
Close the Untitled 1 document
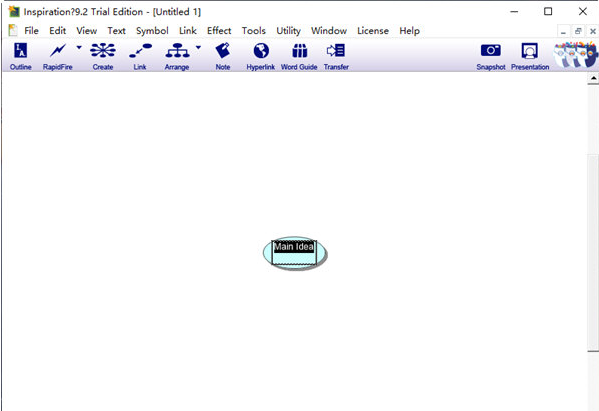pyautogui.click(x=593, y=31)
